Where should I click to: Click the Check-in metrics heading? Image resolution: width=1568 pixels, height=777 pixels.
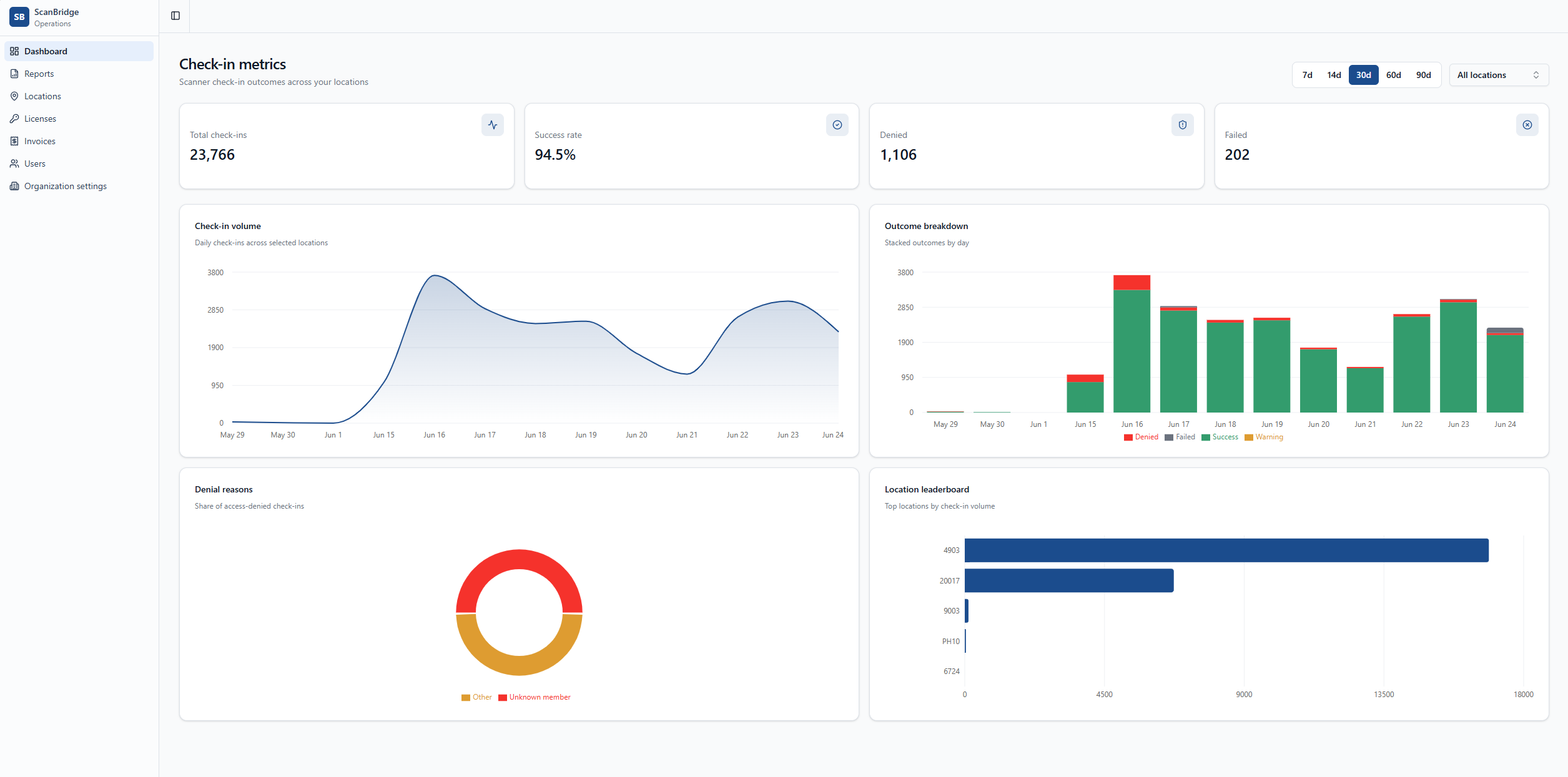[x=232, y=64]
